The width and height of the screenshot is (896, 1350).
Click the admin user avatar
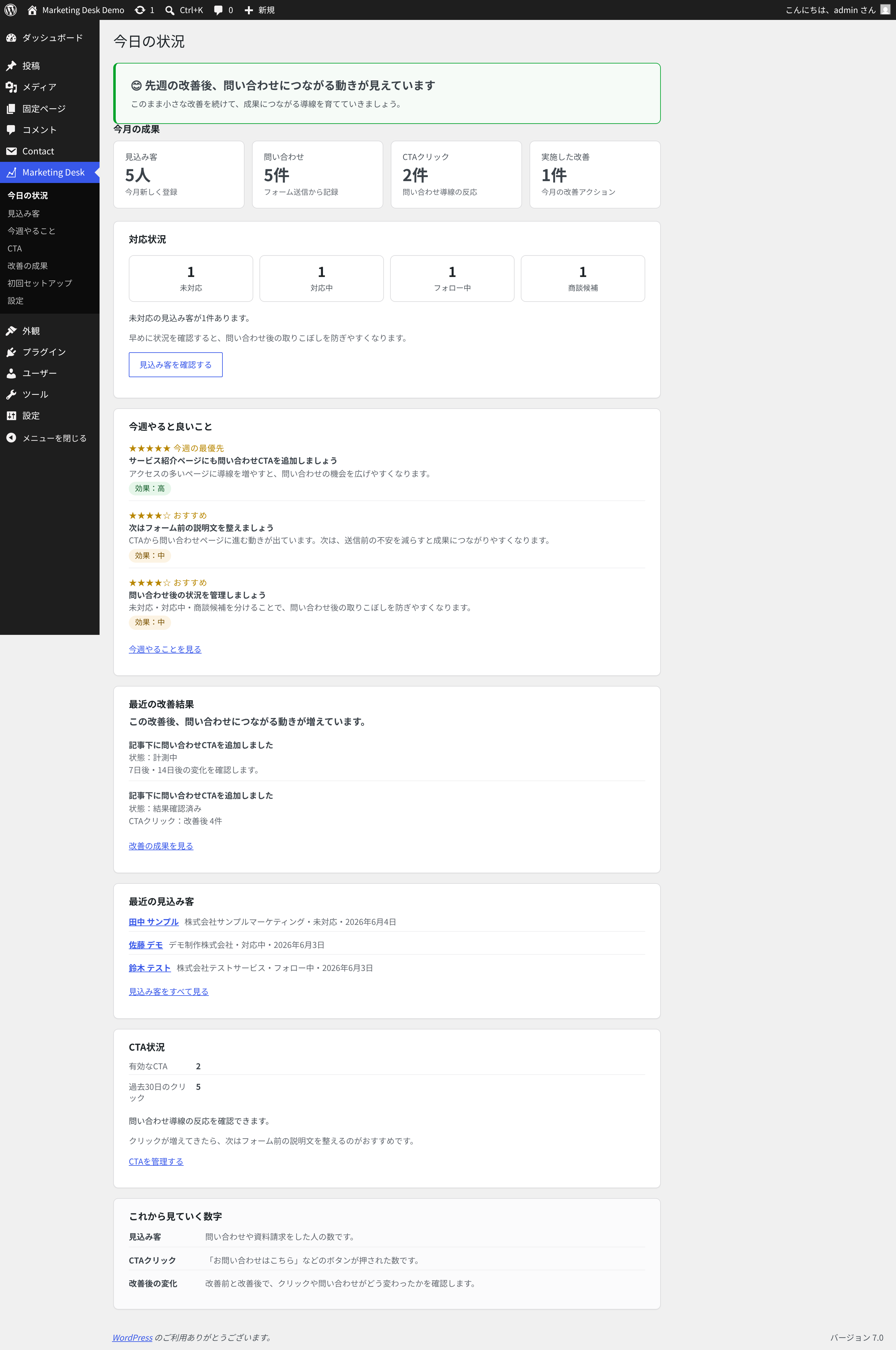[885, 10]
